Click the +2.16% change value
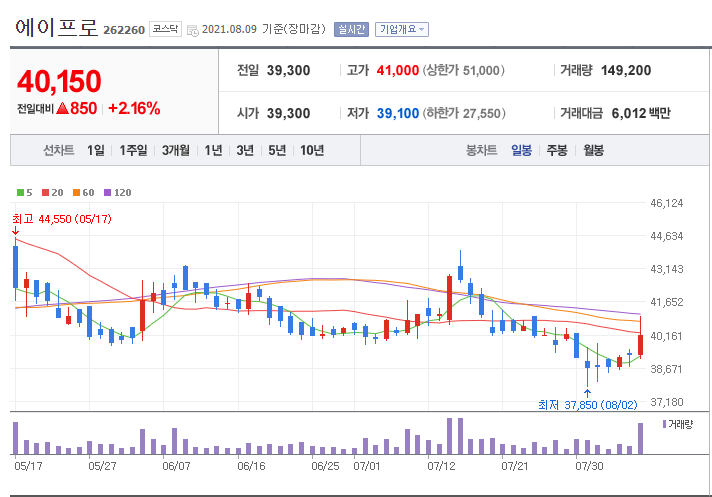This screenshot has width=712, height=497. (134, 108)
